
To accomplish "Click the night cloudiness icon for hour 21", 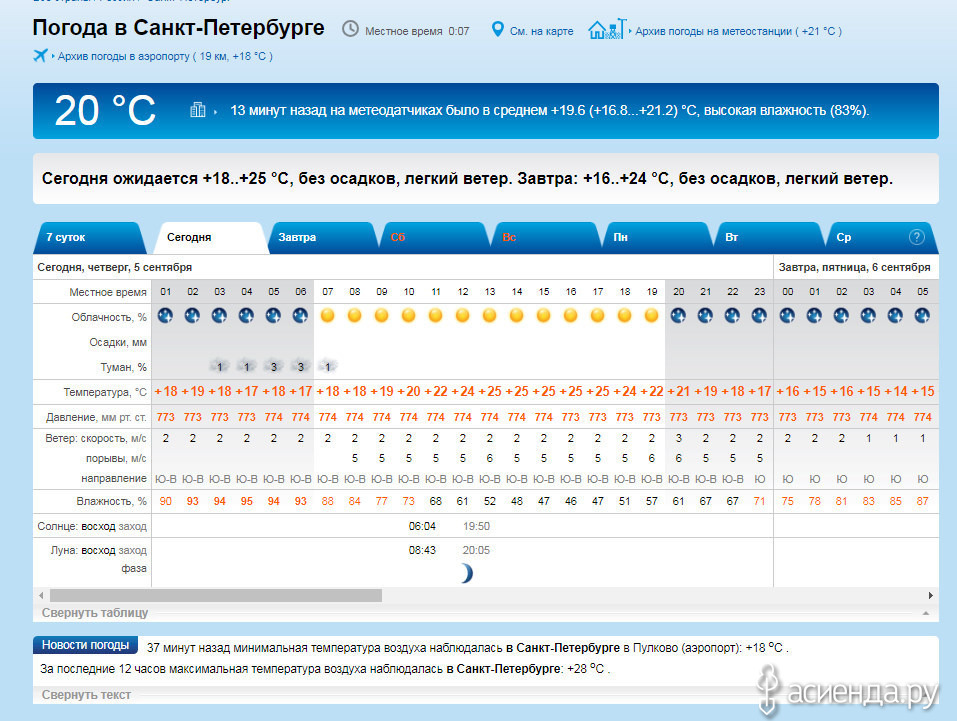I will 706,316.
